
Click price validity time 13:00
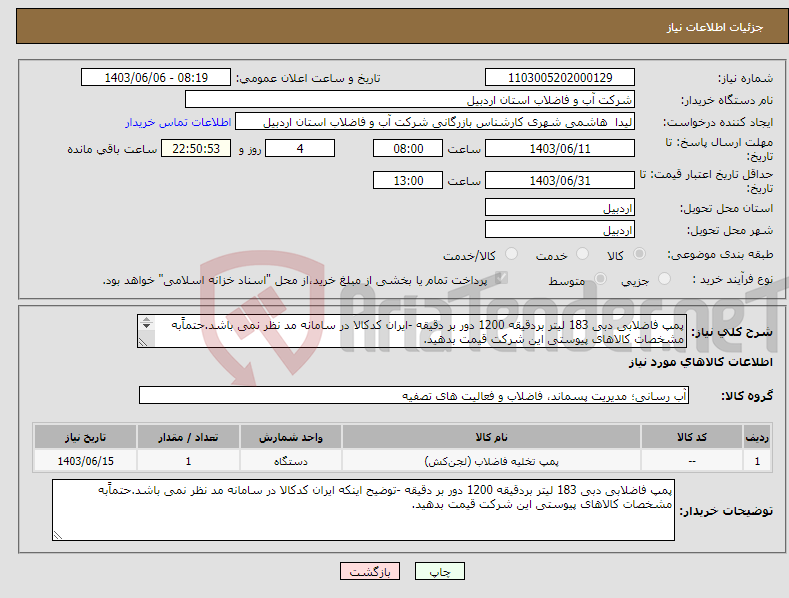(x=408, y=180)
